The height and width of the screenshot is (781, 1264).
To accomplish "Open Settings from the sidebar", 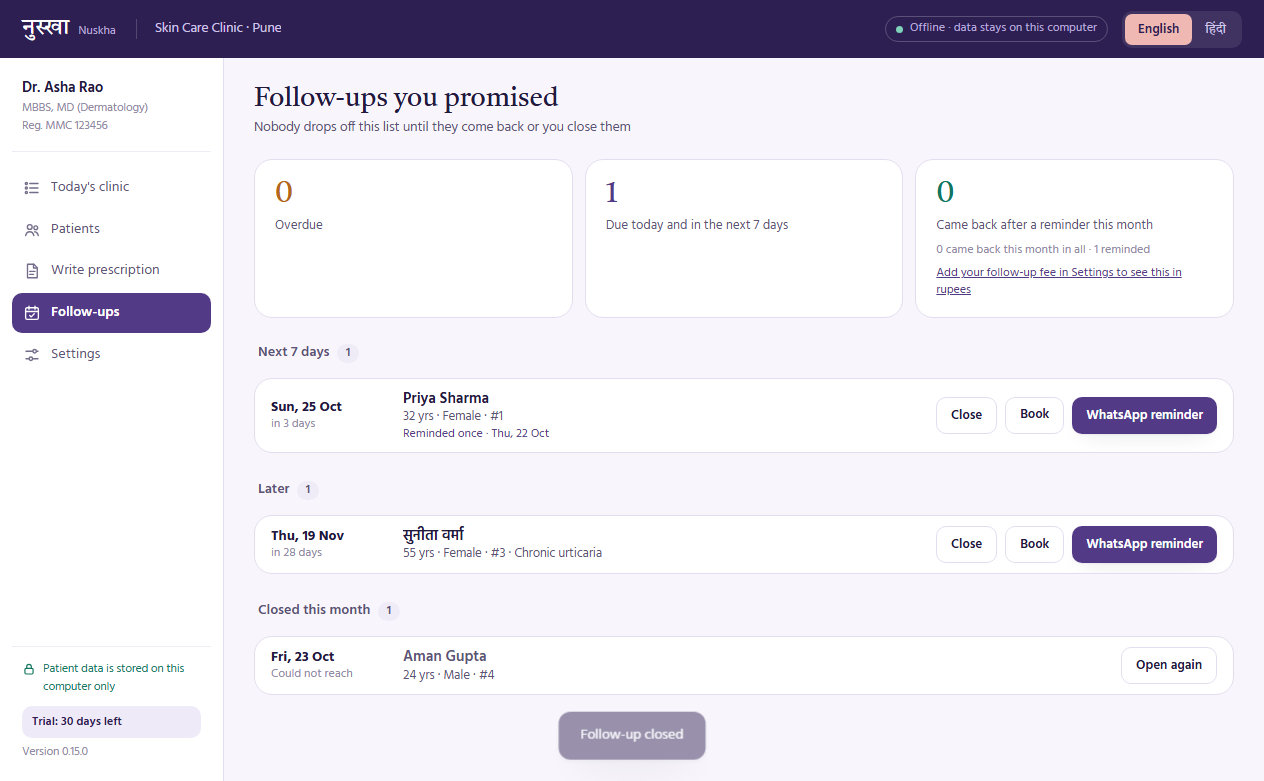I will click(111, 354).
